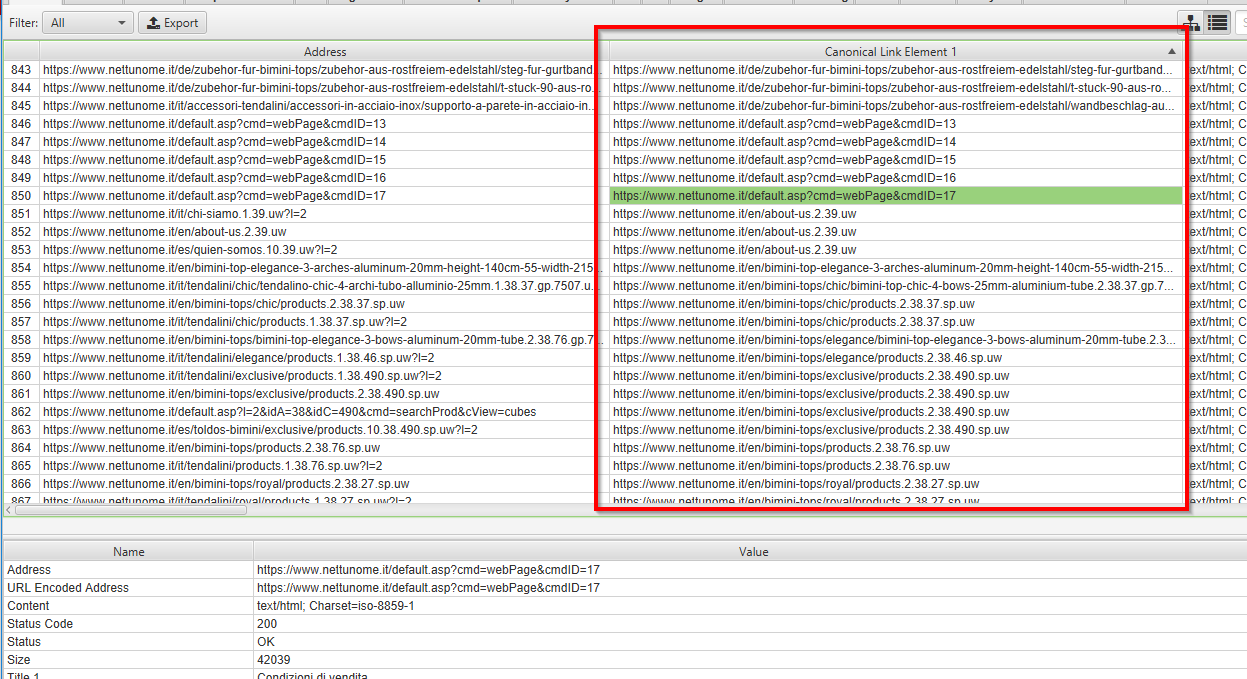Click value text/html; Charset=iso-8859-1
Viewport: 1247px width, 679px height.
(x=335, y=606)
